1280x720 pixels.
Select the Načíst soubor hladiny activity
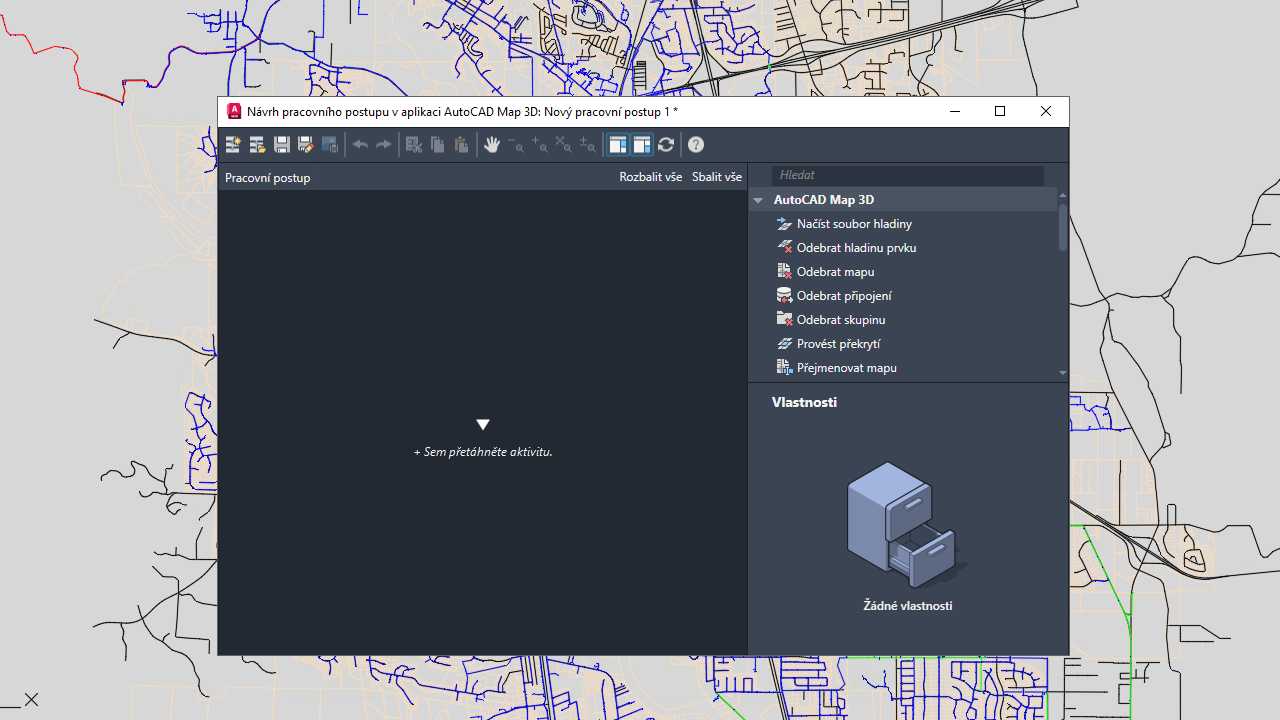(854, 224)
